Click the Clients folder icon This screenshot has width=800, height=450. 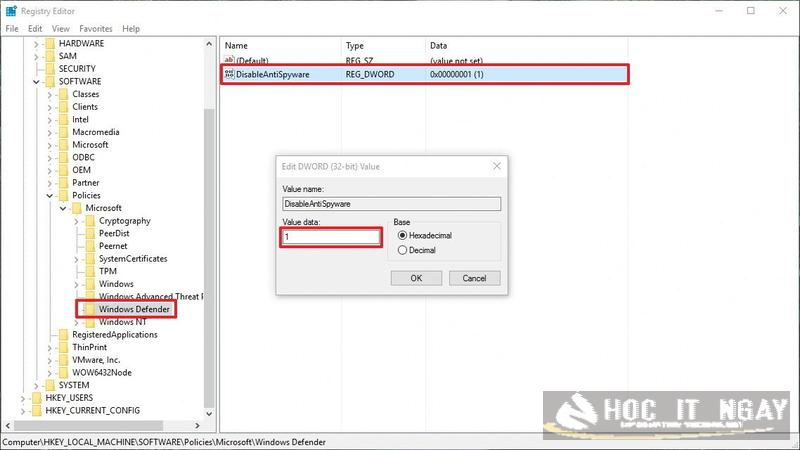point(63,107)
